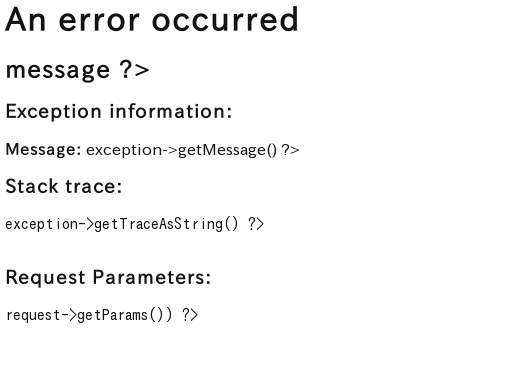
Task: Click the 'message ?>' subheading
Action: tap(77, 70)
